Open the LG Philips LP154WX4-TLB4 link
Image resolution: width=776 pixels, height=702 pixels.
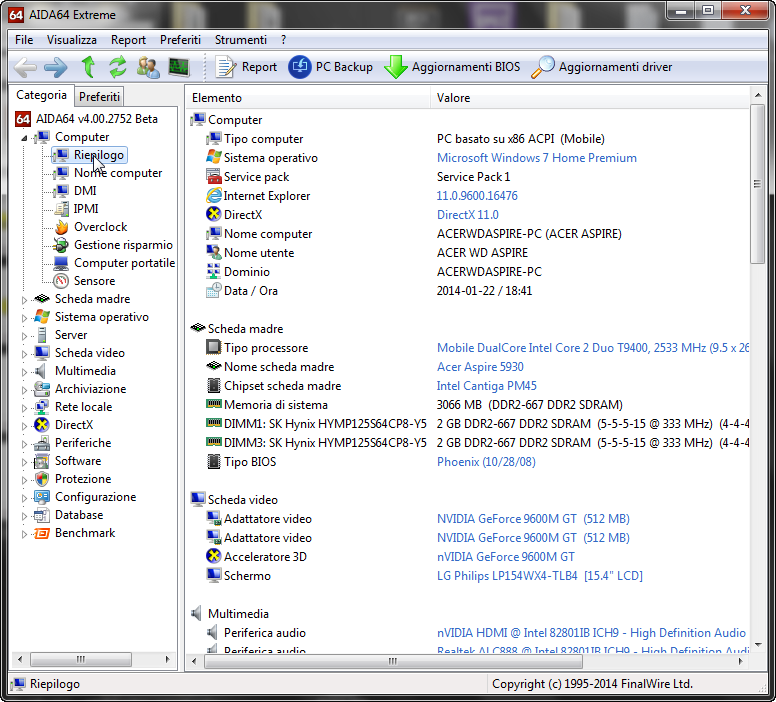click(539, 576)
